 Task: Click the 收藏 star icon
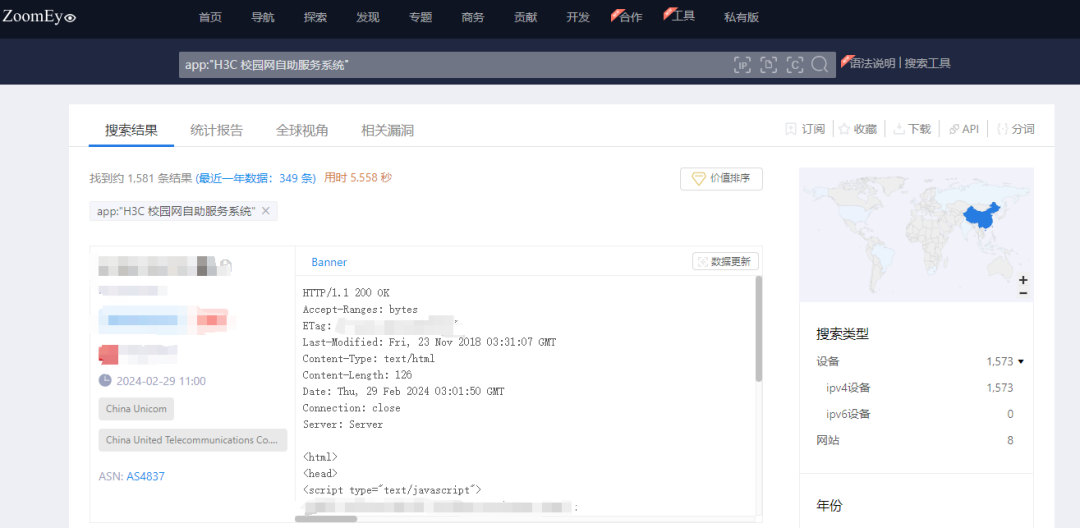tap(844, 129)
